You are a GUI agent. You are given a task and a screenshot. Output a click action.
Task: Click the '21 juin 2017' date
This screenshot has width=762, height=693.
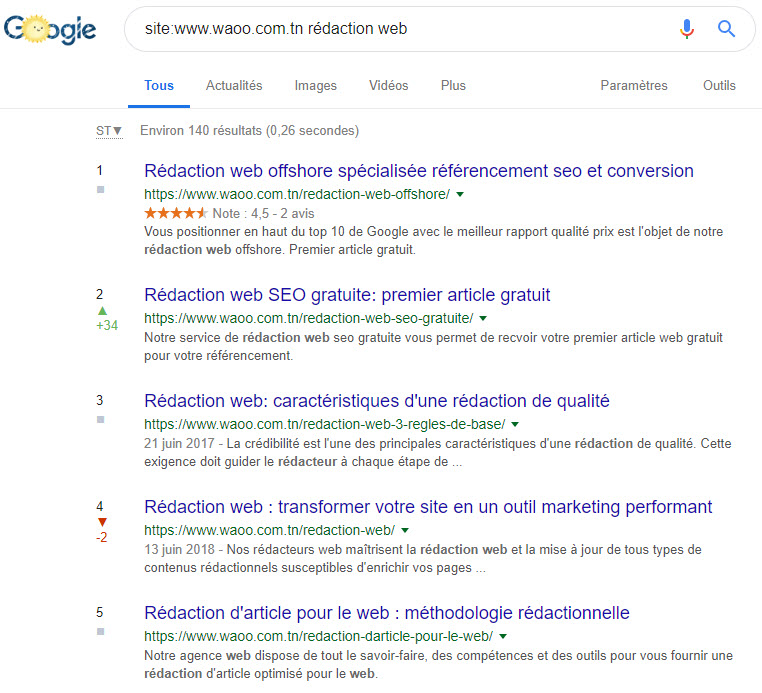coord(179,443)
